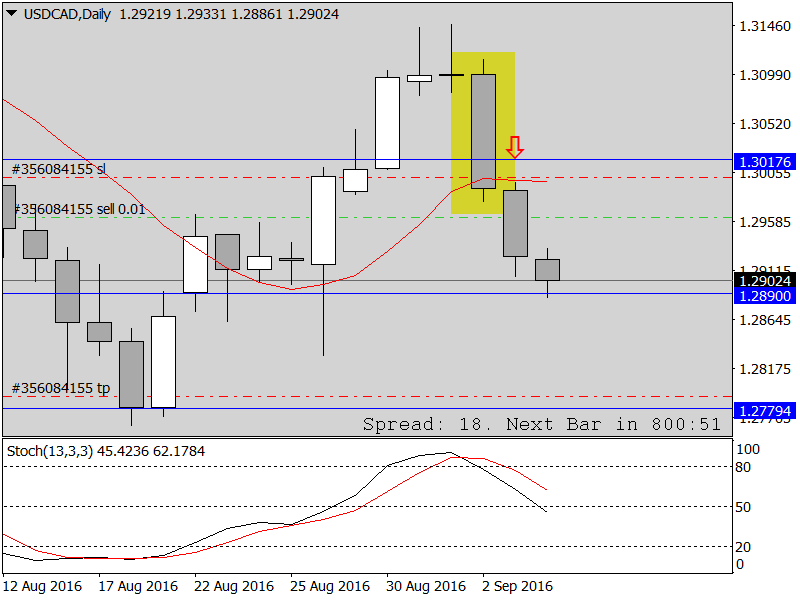Screen dimensions: 800x600
Task: Click the 1.28645 price scale value
Action: point(765,320)
